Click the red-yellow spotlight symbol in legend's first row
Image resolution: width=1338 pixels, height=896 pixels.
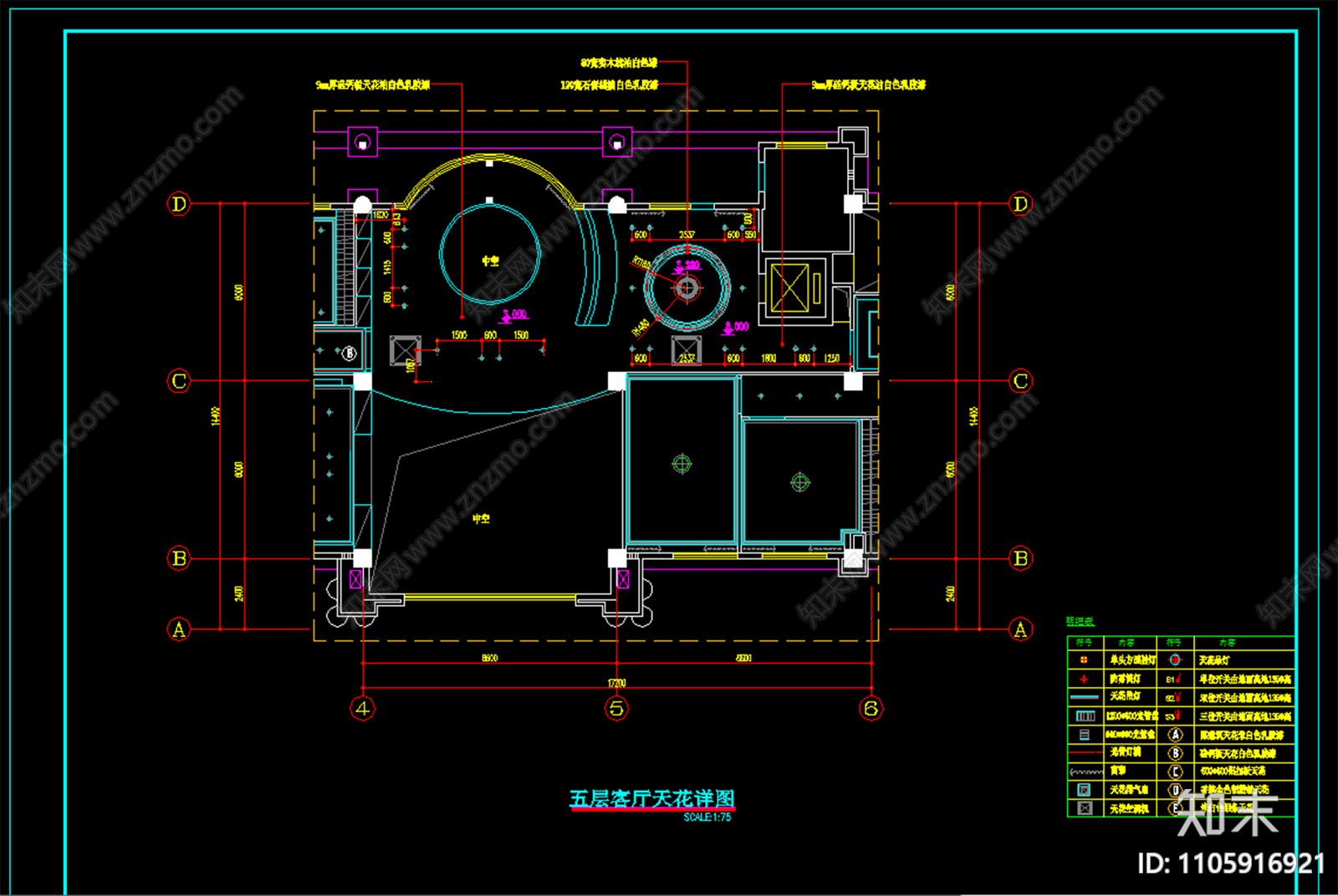pos(1084,659)
